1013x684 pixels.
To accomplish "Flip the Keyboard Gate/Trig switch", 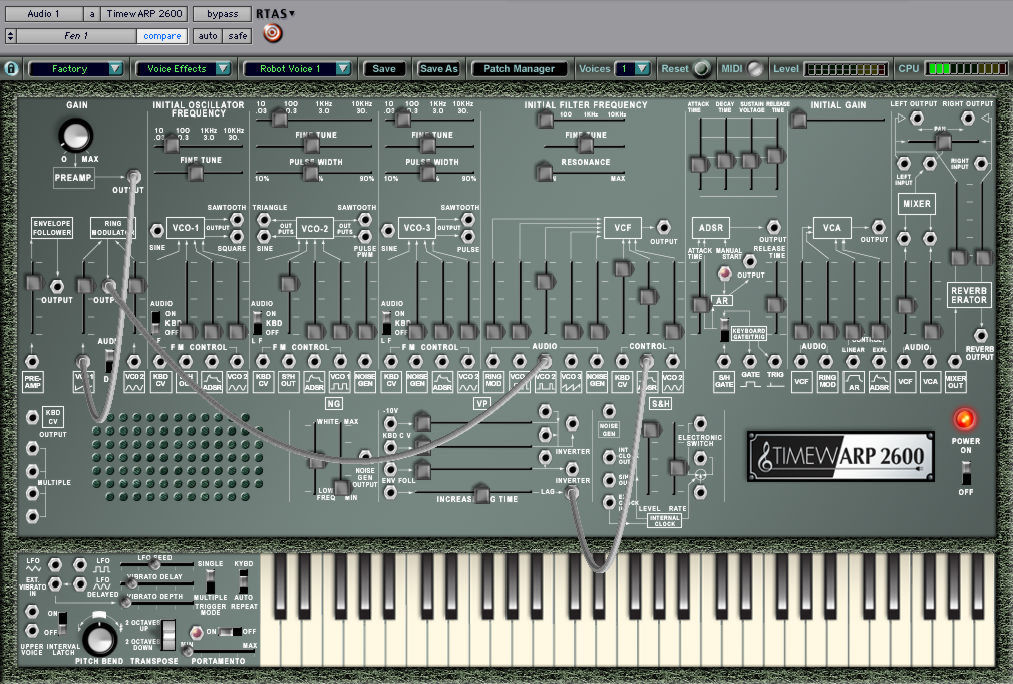I will [x=725, y=331].
